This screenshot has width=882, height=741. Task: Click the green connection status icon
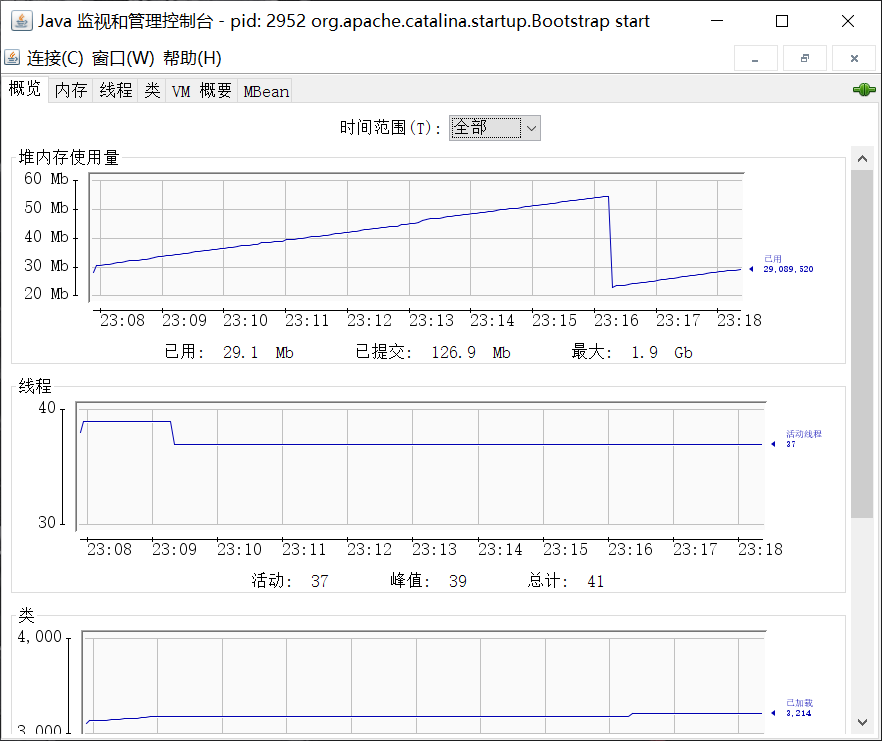[x=864, y=89]
